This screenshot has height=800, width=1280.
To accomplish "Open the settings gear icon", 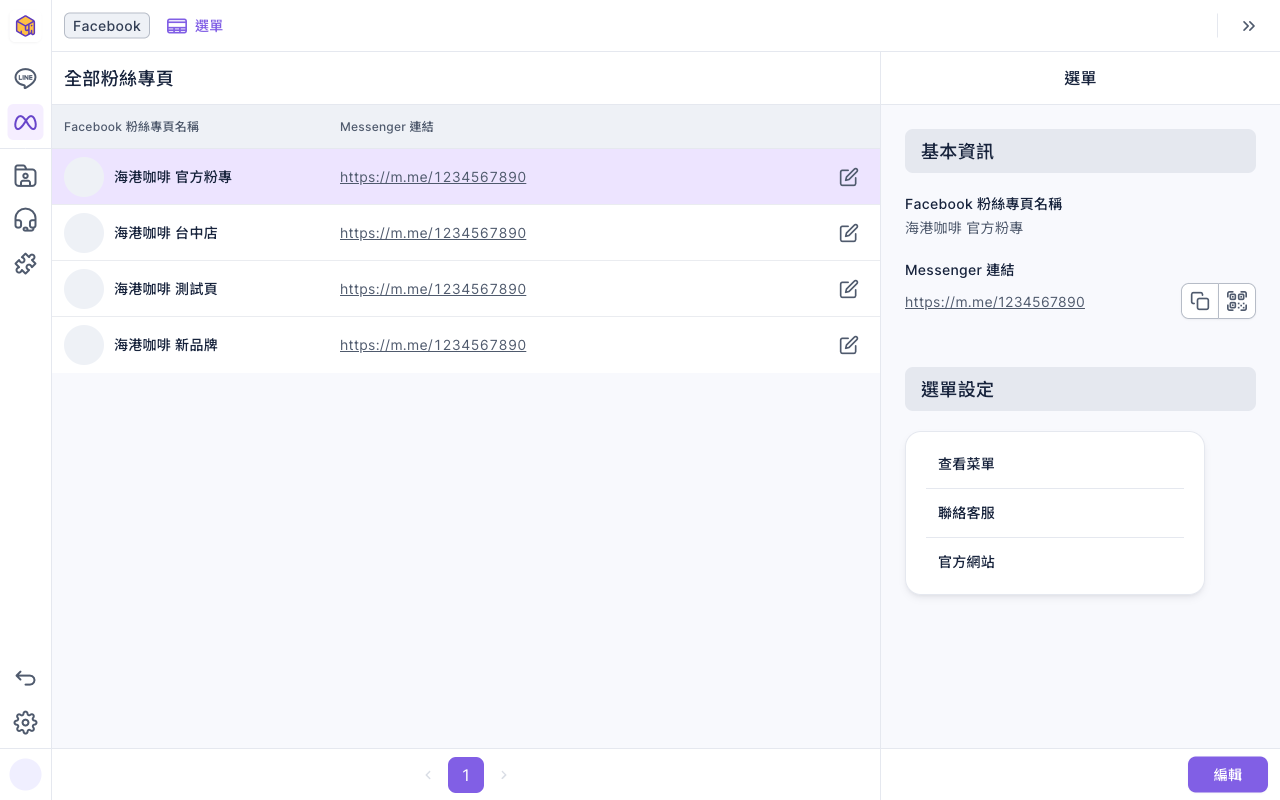I will point(26,722).
